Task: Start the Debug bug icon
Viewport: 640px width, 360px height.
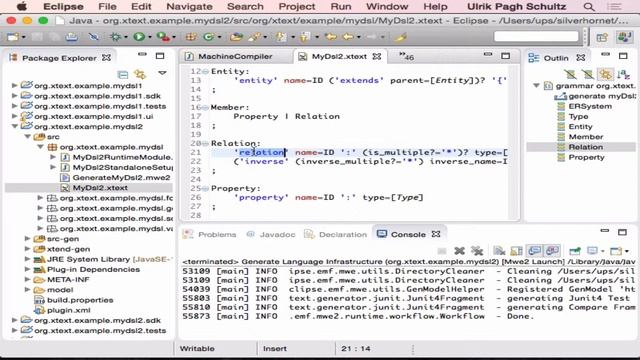Action: pos(116,37)
